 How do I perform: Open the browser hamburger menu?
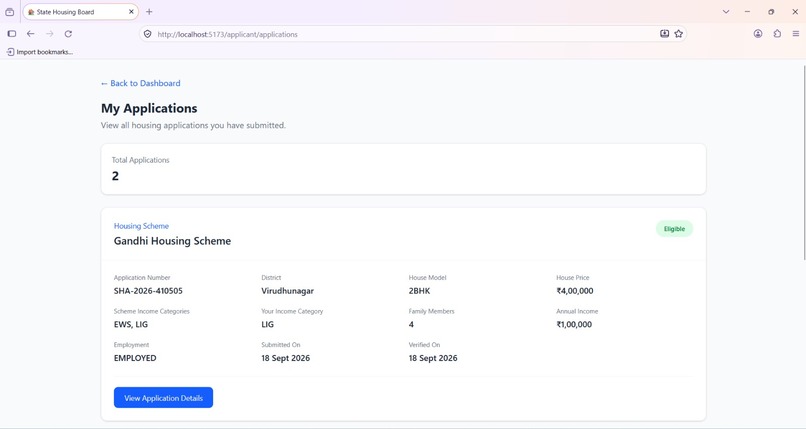(x=796, y=34)
